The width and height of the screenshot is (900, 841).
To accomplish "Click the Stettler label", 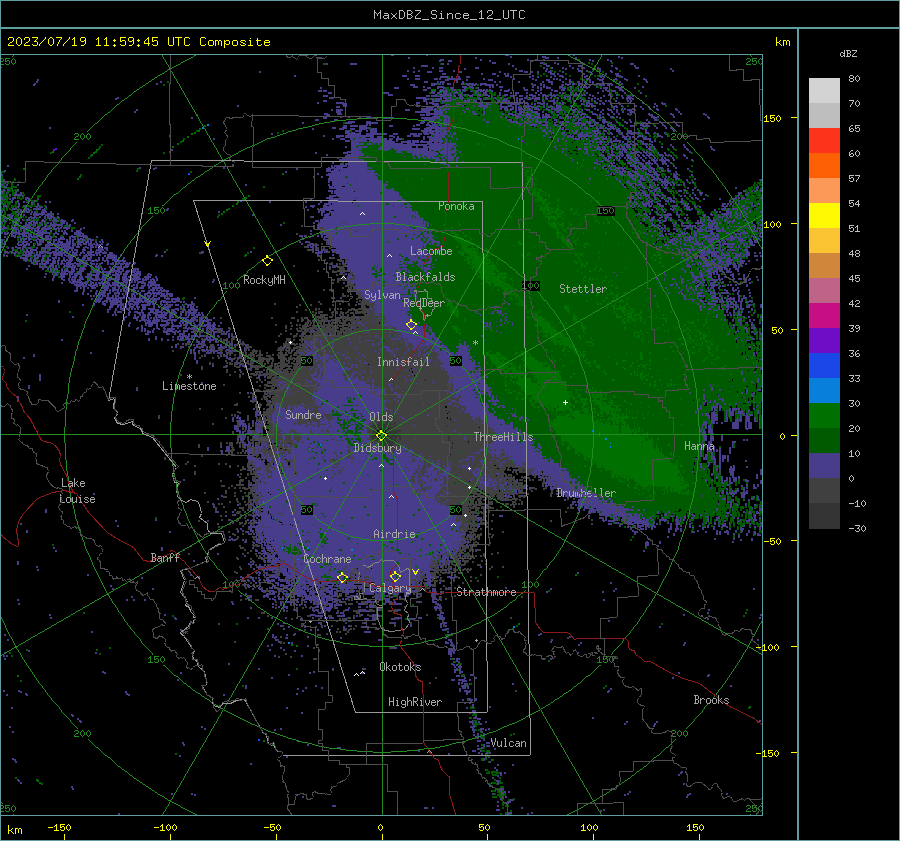I will pos(583,289).
